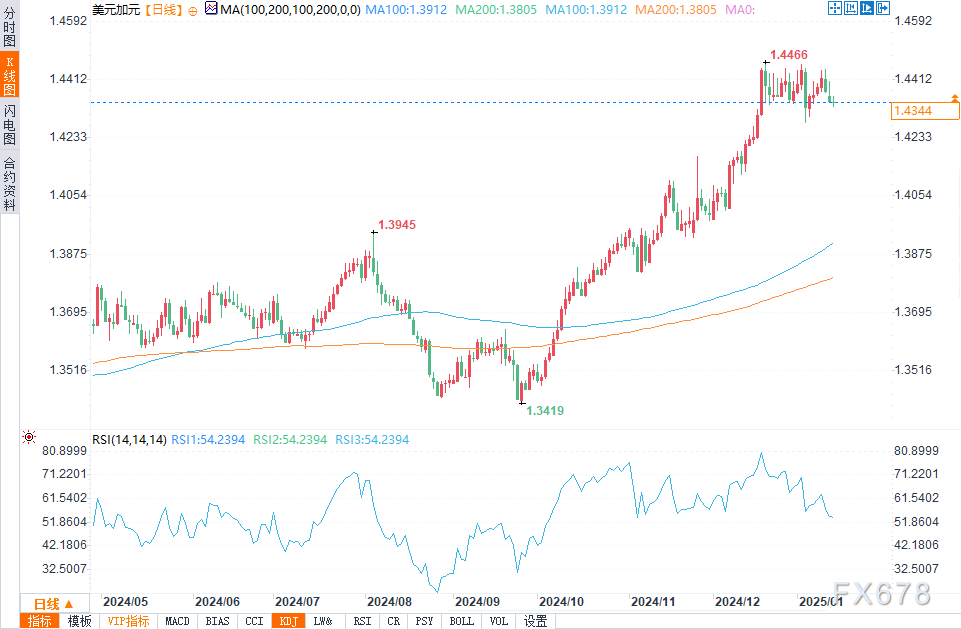Click the RSI1:54.2394 value
Viewport: 961px width, 629px height.
coord(208,440)
